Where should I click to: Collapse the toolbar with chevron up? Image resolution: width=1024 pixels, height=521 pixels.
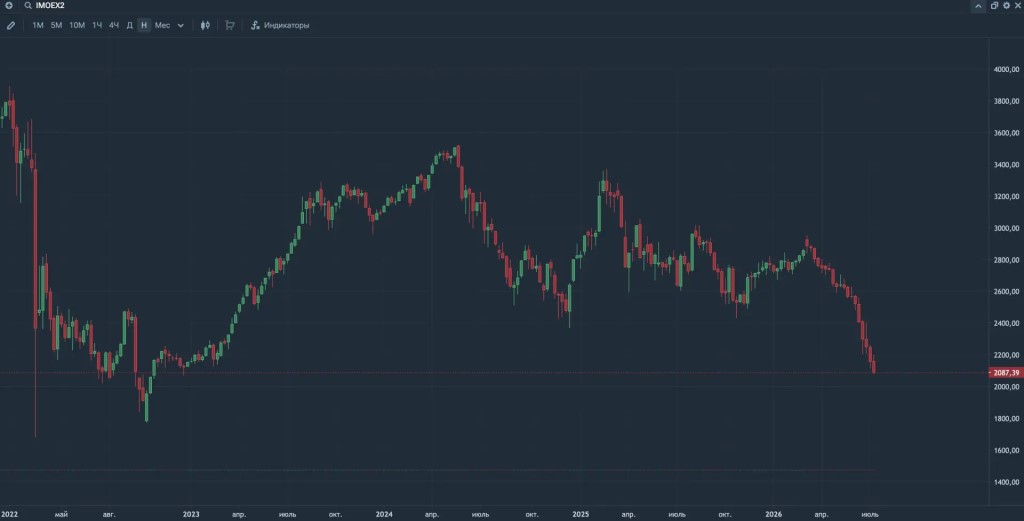(x=978, y=6)
